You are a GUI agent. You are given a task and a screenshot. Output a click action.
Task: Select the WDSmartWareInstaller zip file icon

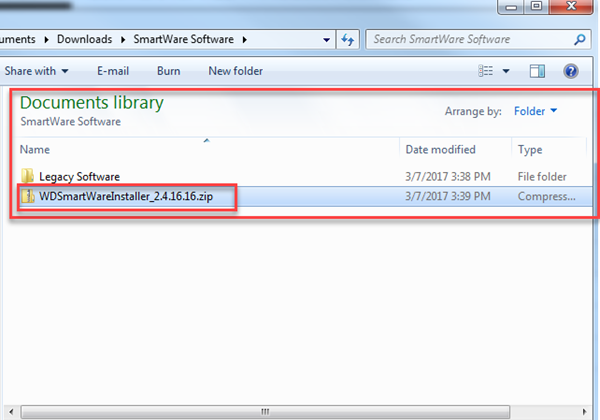(x=28, y=196)
